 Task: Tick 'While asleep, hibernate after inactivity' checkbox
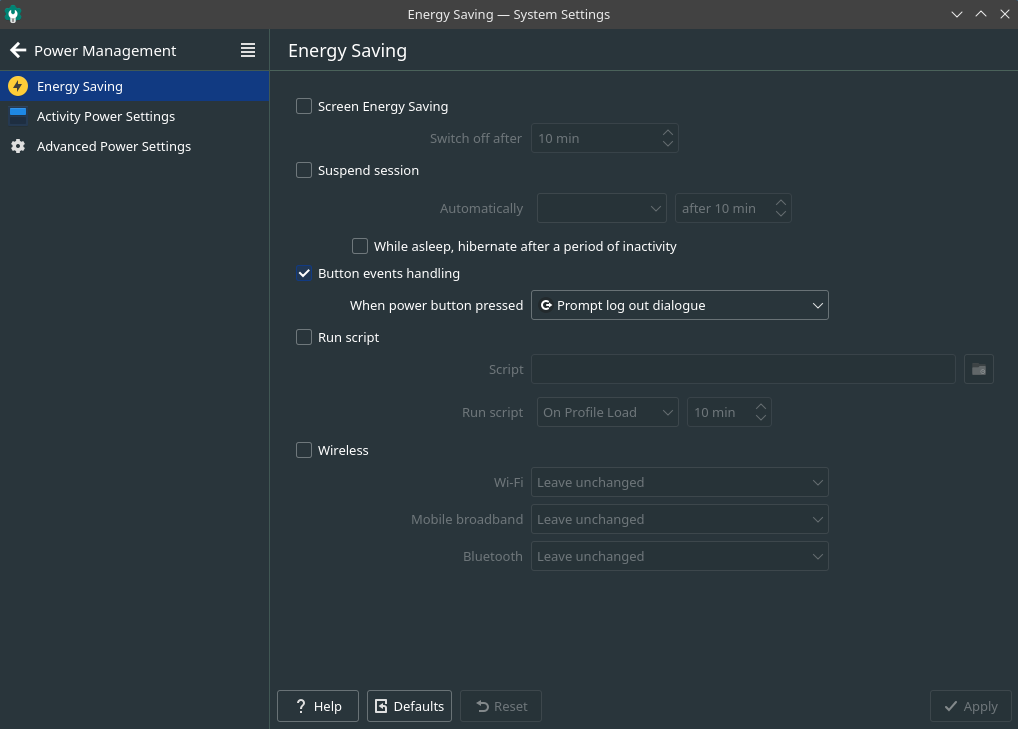pyautogui.click(x=360, y=246)
